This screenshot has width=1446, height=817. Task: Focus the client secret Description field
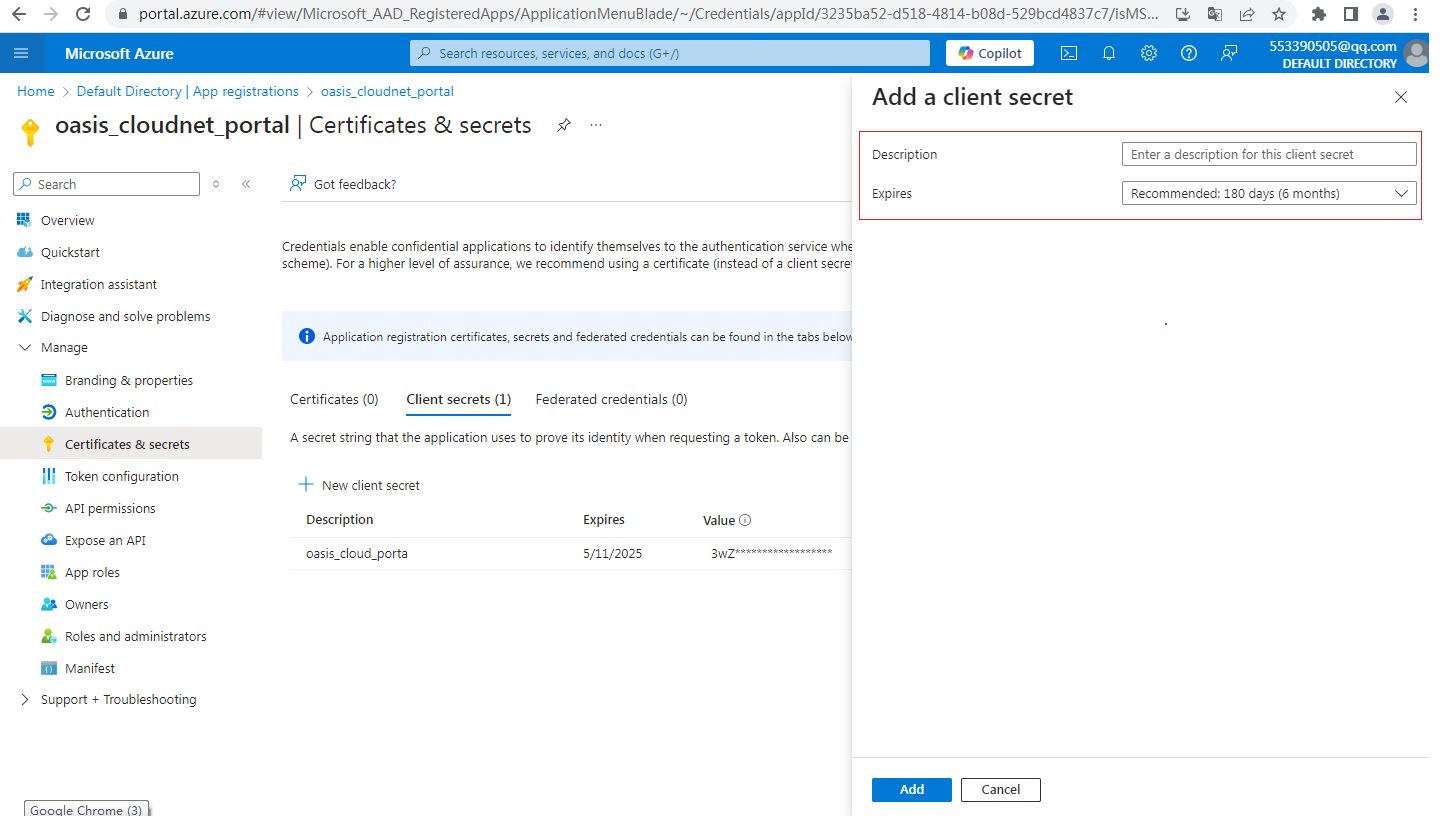point(1269,154)
